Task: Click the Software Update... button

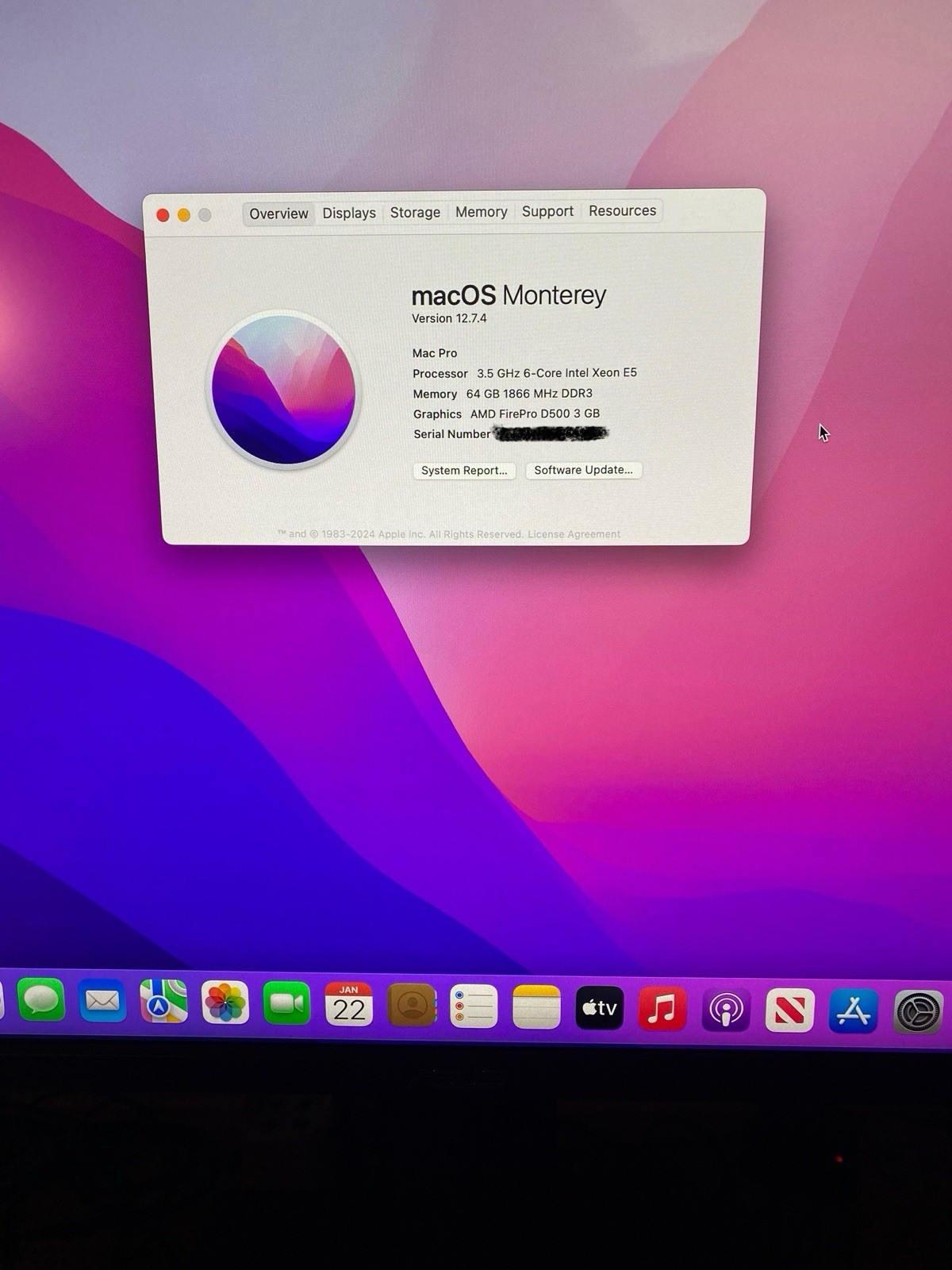Action: (x=583, y=470)
